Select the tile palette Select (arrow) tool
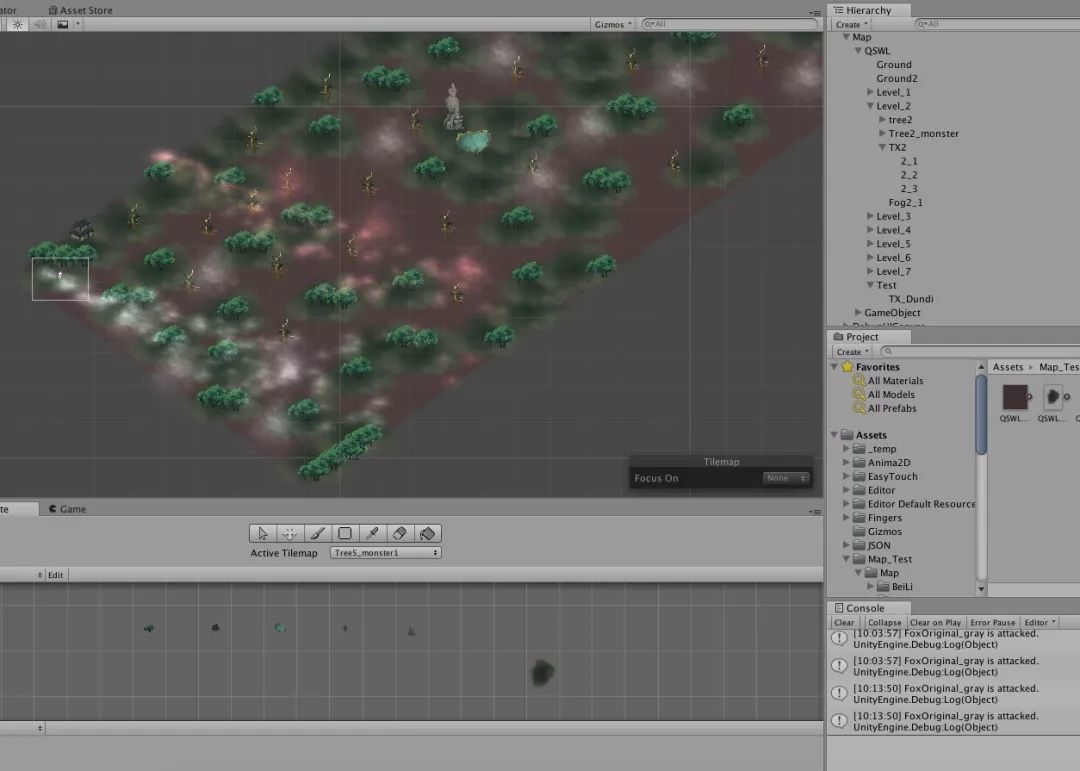Screen dimensions: 1080x771 point(263,533)
